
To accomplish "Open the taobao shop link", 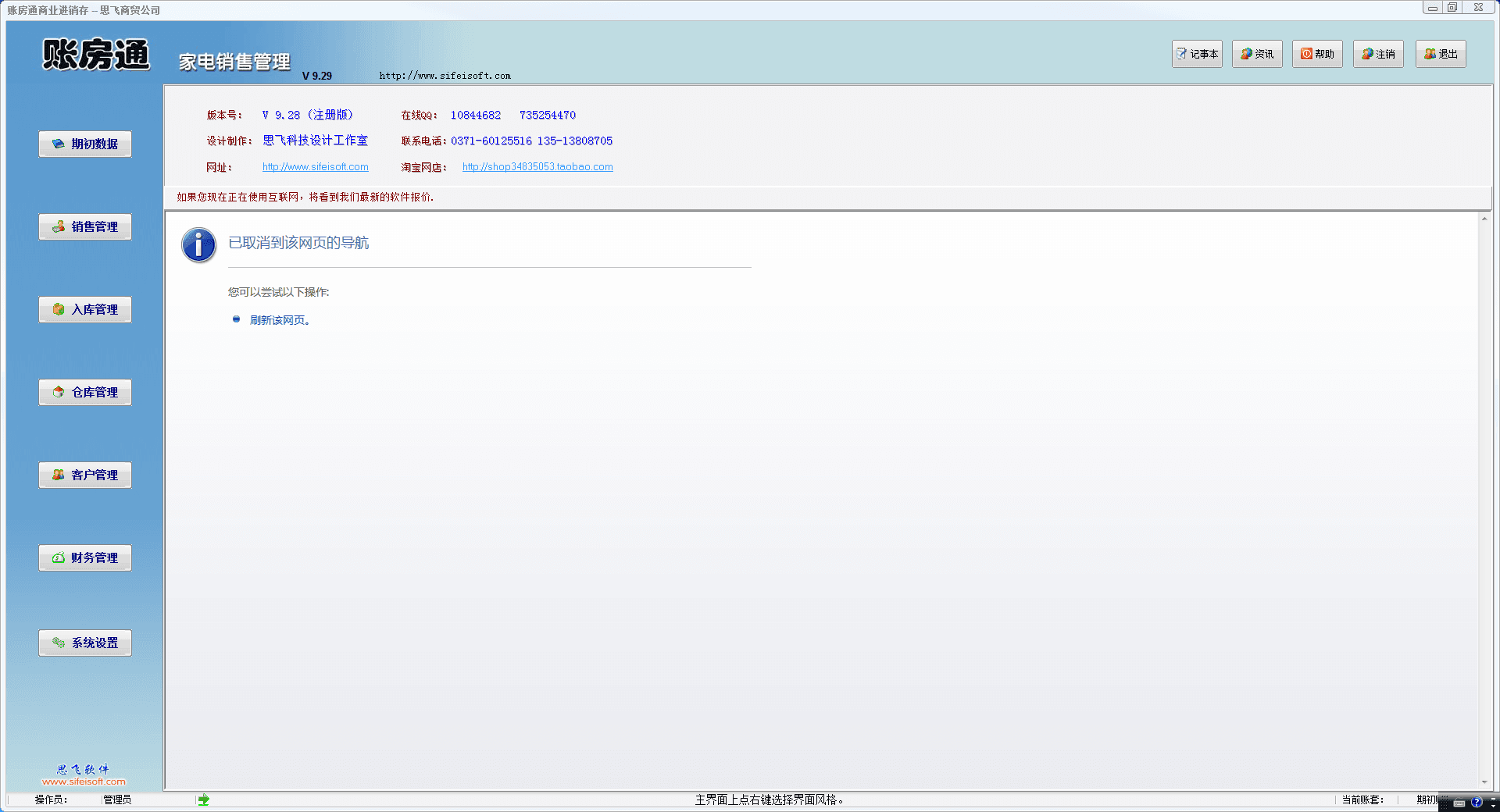I will 537,167.
